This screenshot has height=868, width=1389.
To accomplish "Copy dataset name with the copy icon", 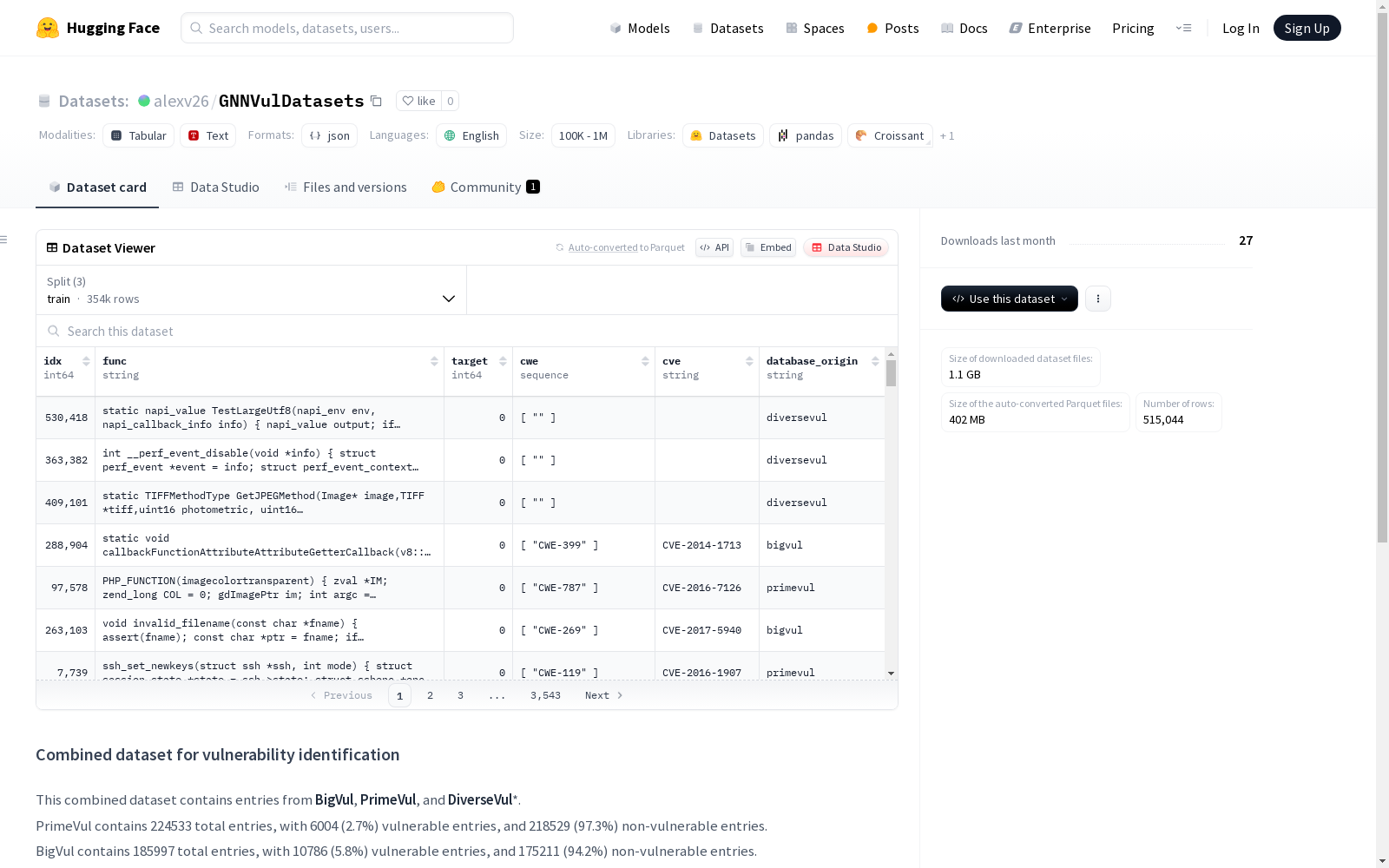I will (376, 101).
